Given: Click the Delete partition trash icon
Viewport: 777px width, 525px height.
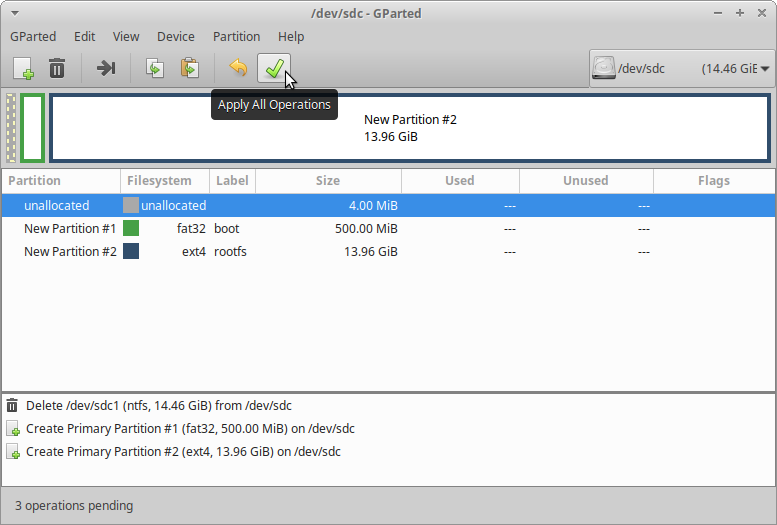Looking at the screenshot, I should (57, 68).
